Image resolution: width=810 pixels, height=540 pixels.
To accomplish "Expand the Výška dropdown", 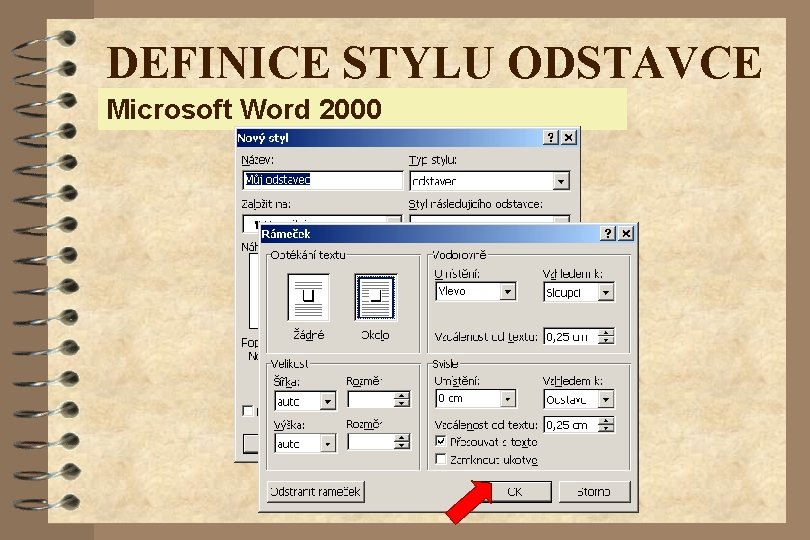I will tap(328, 443).
